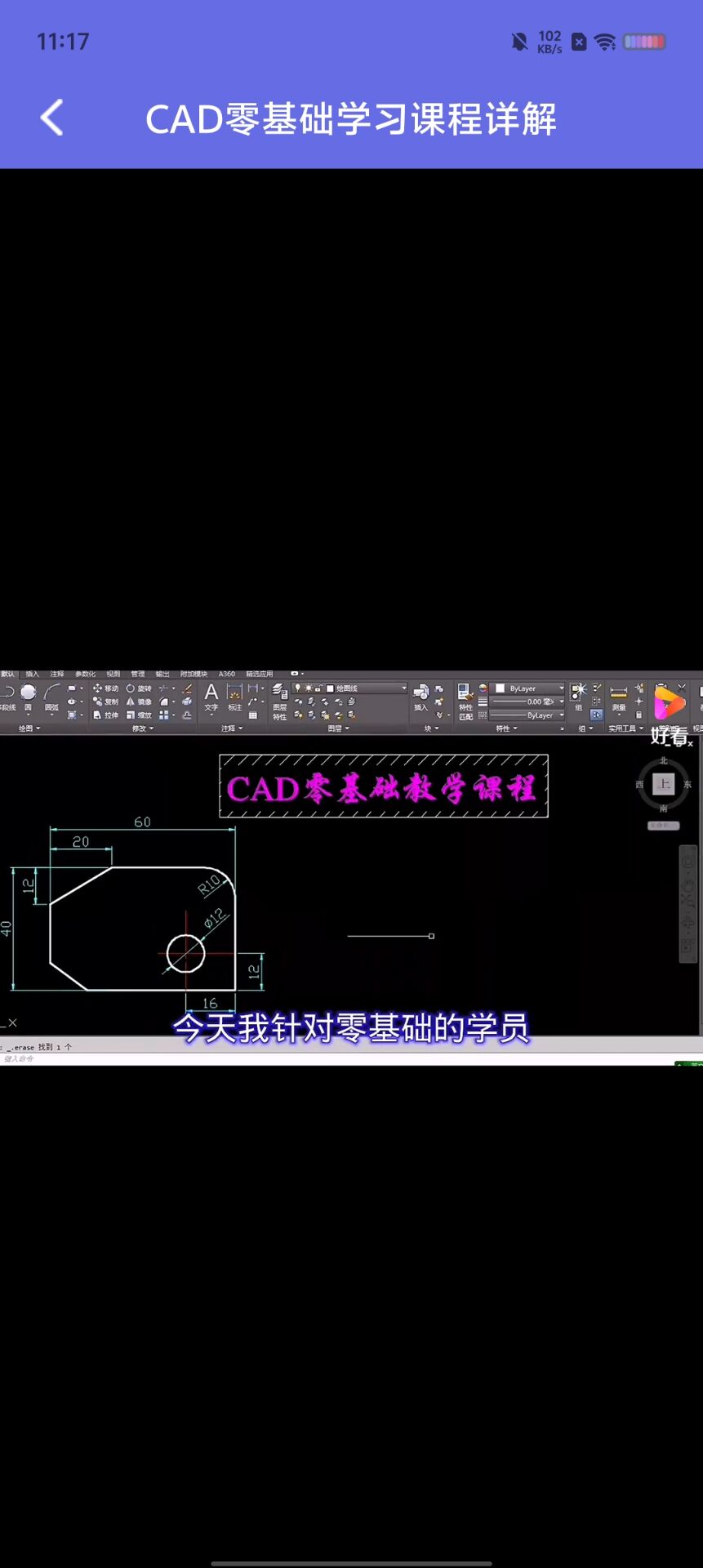703x1568 pixels.
Task: Toggle the layer lightbulb on/off icon
Action: pos(298,688)
